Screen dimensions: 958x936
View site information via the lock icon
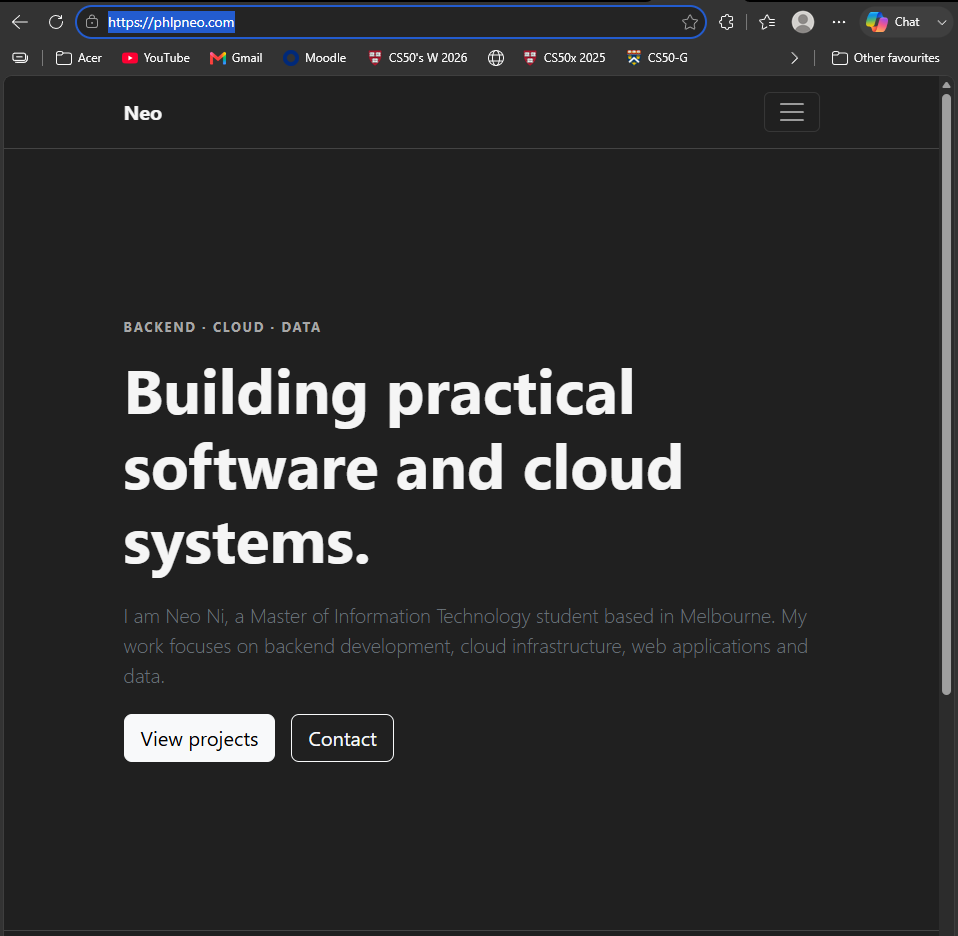pos(92,22)
